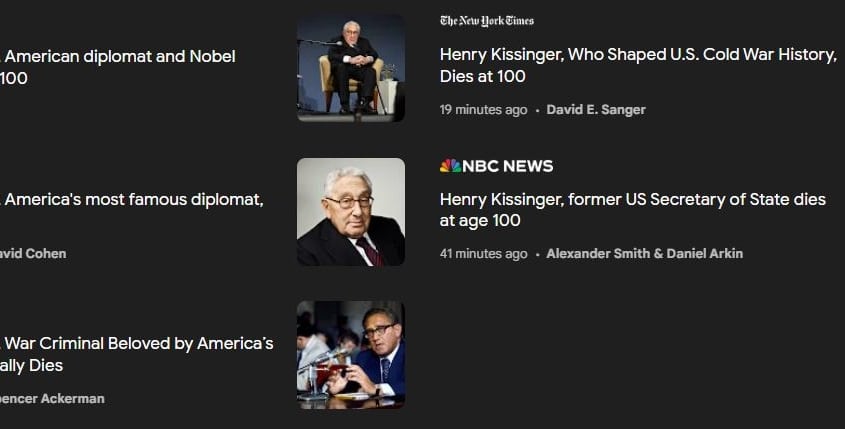845x429 pixels.
Task: Open 'America's most famous diplomat' story
Action: click(131, 200)
